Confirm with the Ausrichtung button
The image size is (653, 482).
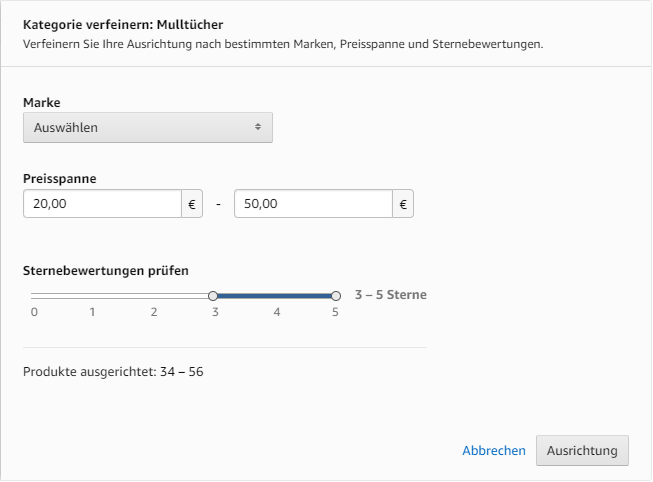tap(582, 451)
